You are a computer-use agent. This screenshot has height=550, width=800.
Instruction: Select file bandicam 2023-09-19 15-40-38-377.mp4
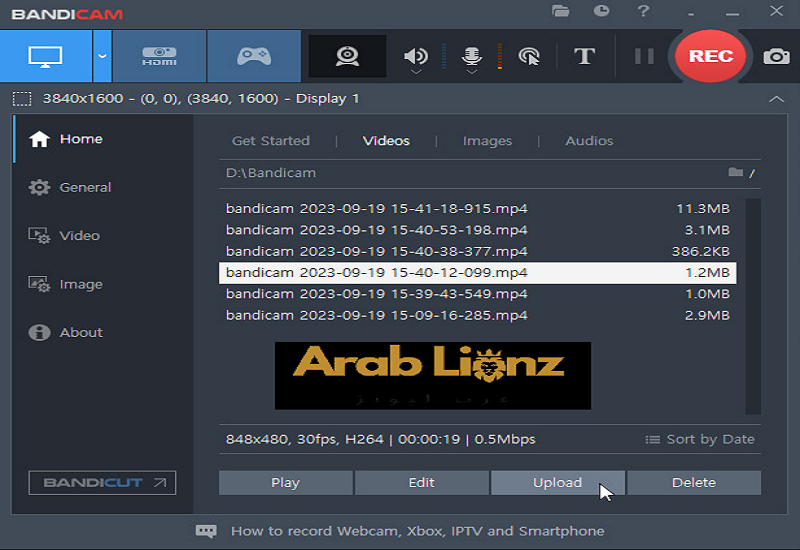478,252
